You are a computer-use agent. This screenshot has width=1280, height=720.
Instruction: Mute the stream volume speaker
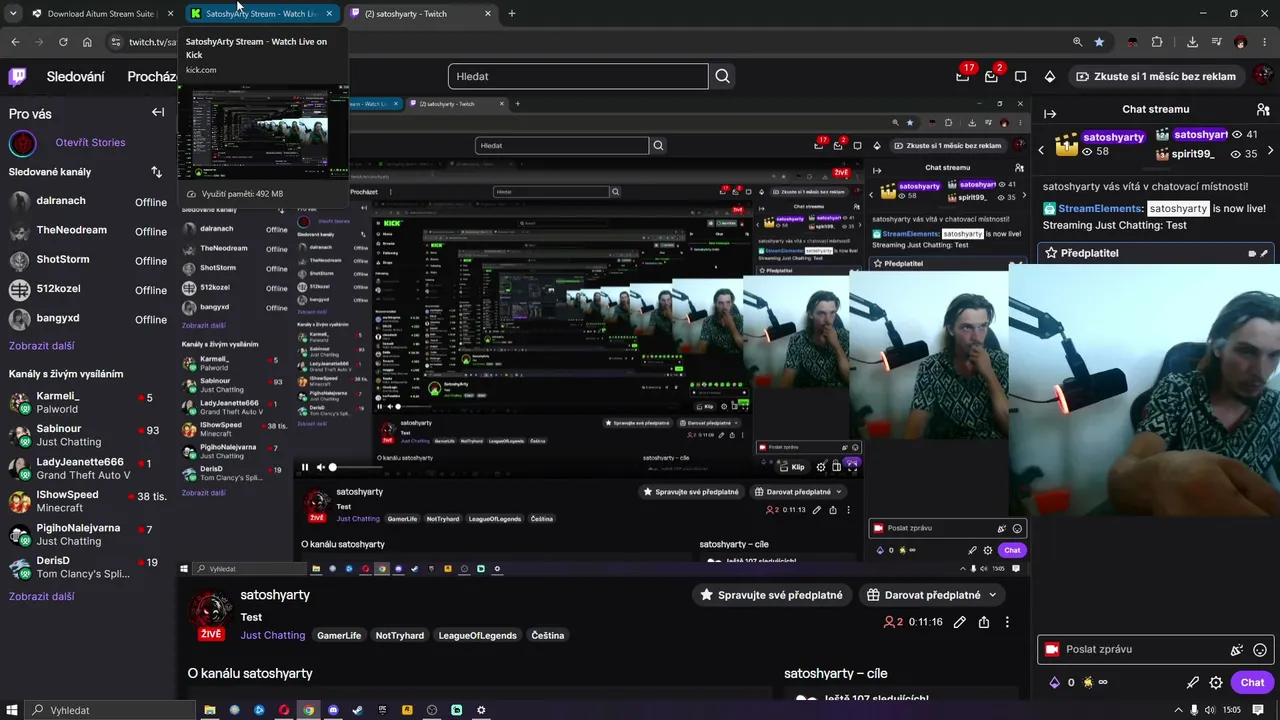(x=320, y=467)
